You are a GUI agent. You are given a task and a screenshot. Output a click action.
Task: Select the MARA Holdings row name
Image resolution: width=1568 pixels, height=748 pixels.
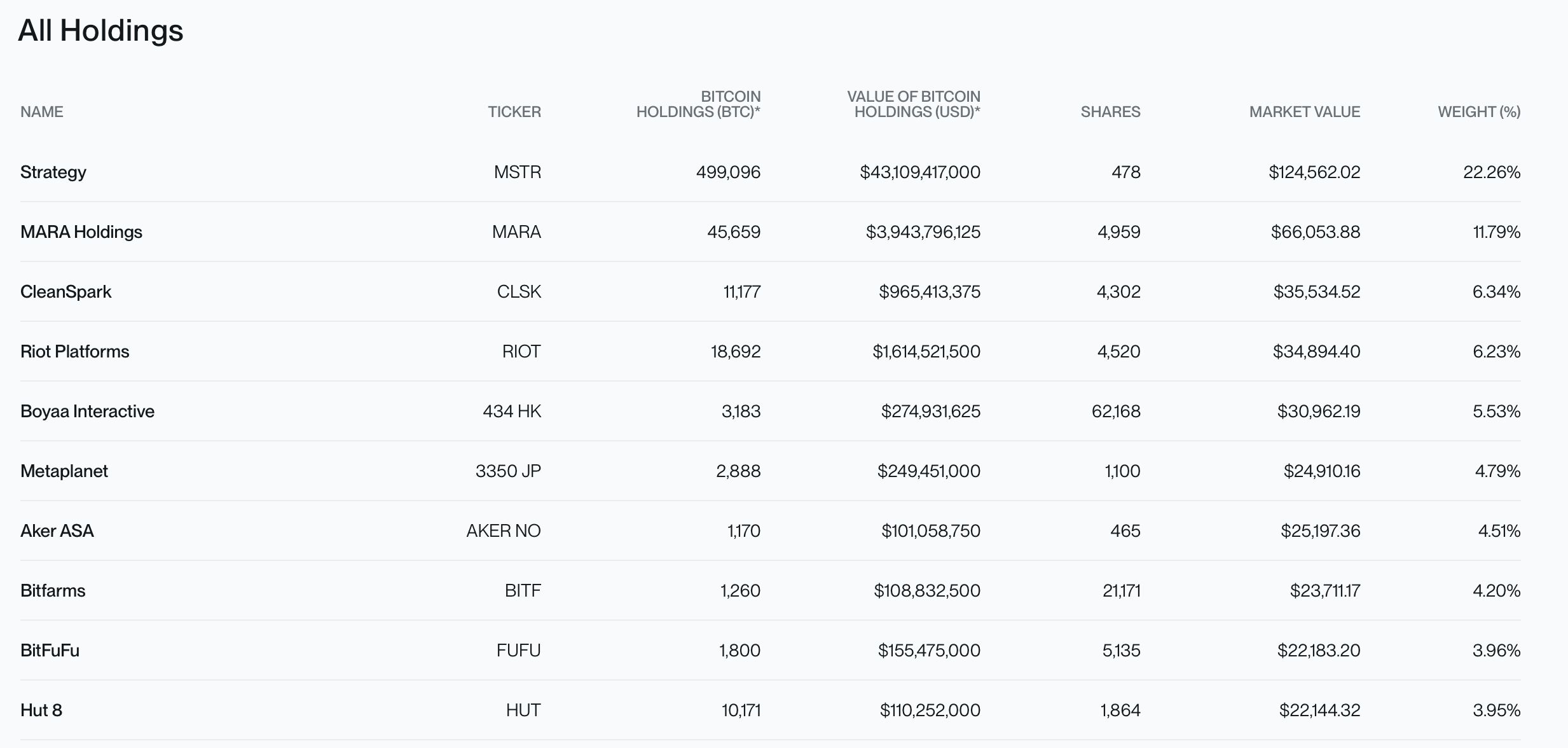click(81, 232)
